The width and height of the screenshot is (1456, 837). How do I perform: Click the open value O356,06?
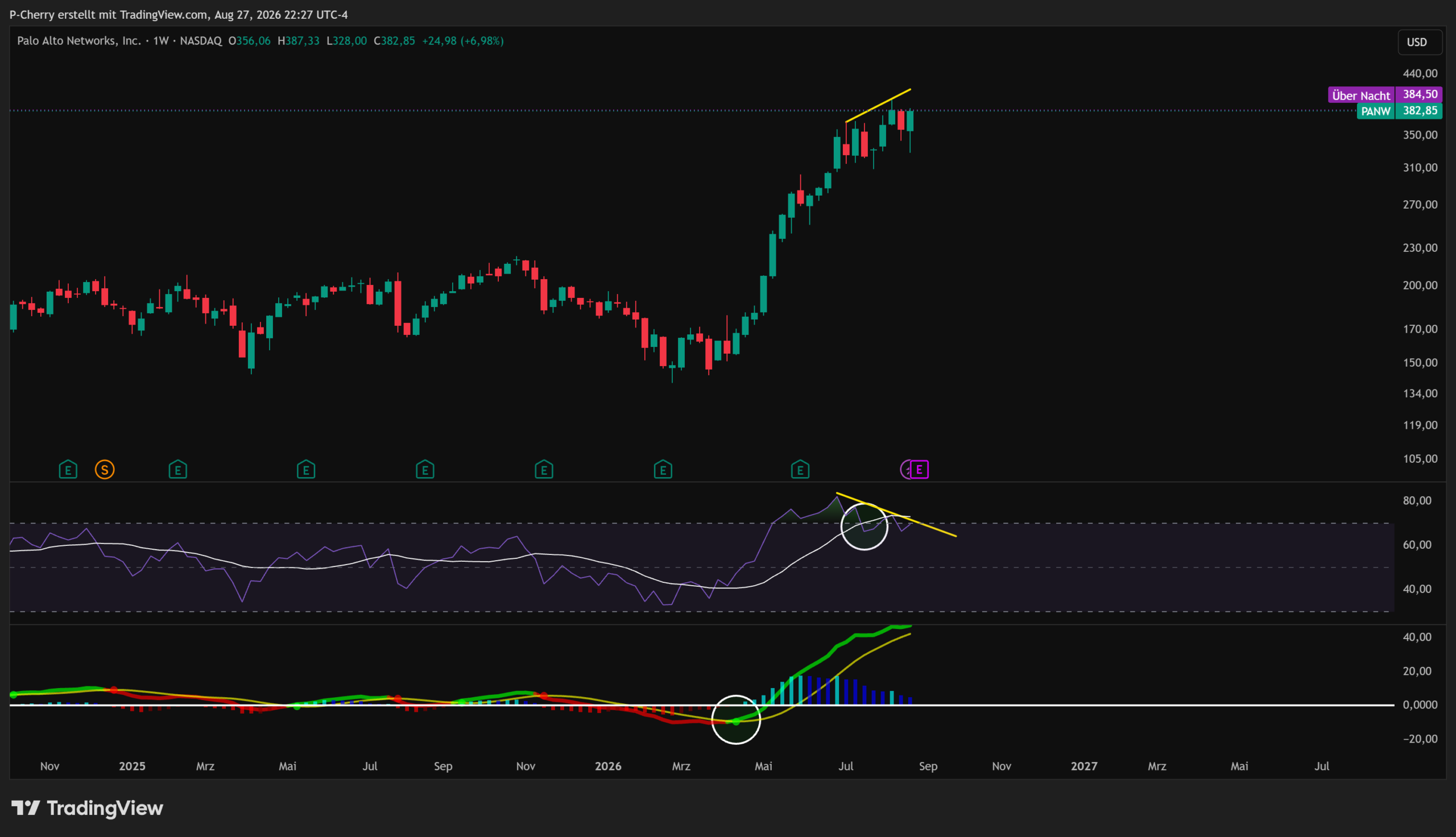point(250,41)
